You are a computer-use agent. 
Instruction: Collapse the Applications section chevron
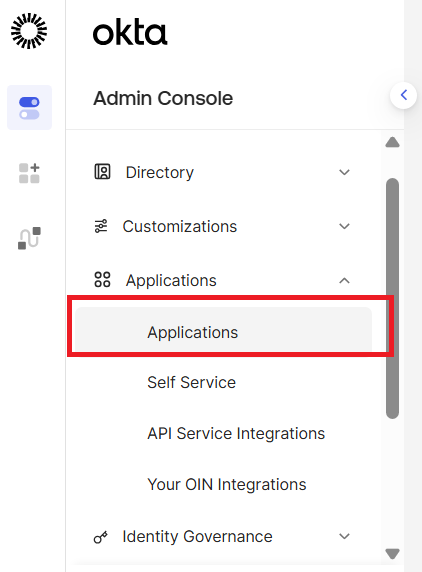point(344,281)
